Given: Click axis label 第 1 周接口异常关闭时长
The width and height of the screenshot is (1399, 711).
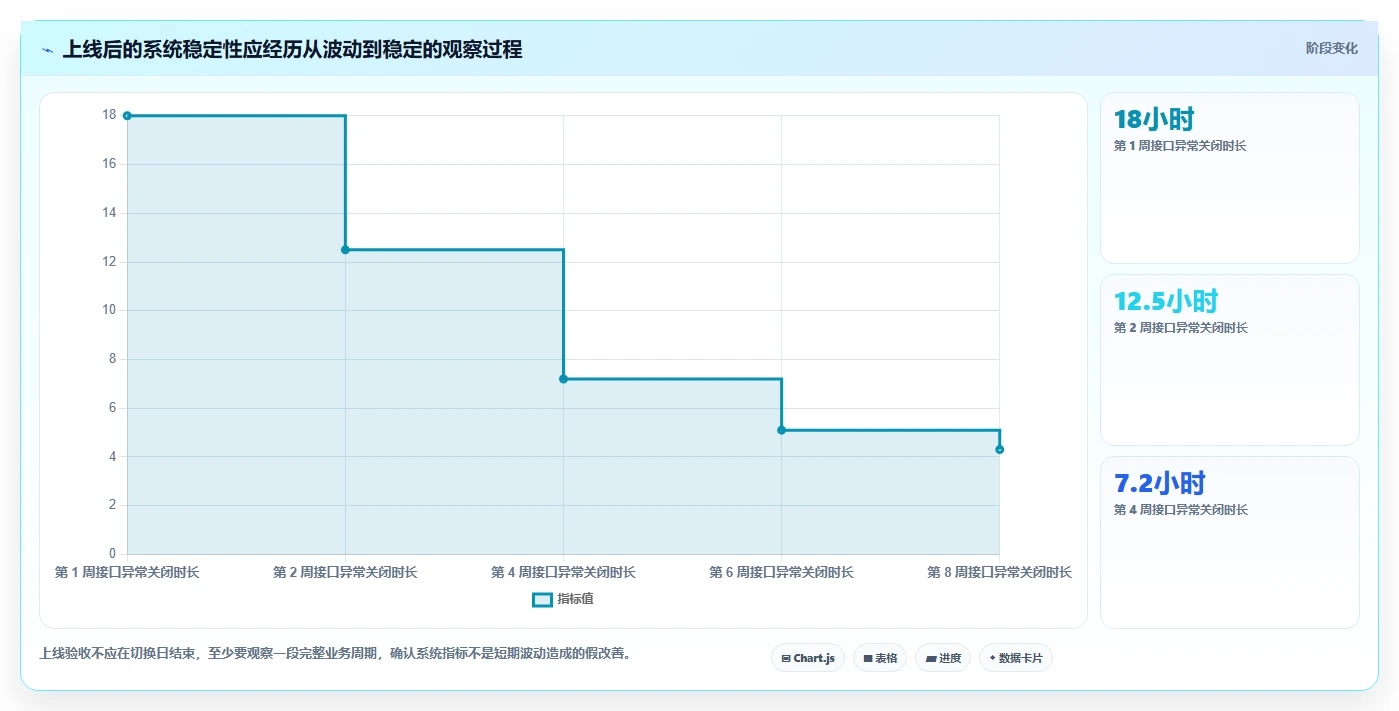Looking at the screenshot, I should click(127, 572).
